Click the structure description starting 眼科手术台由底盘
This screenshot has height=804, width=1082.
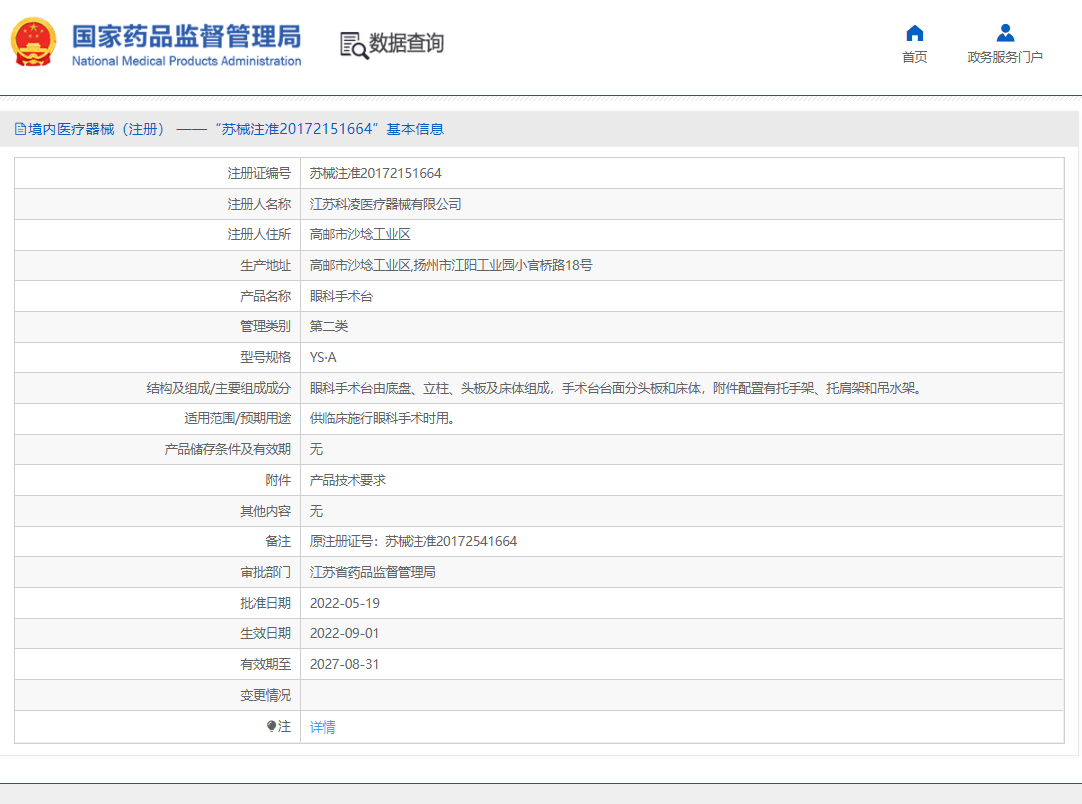coord(616,389)
